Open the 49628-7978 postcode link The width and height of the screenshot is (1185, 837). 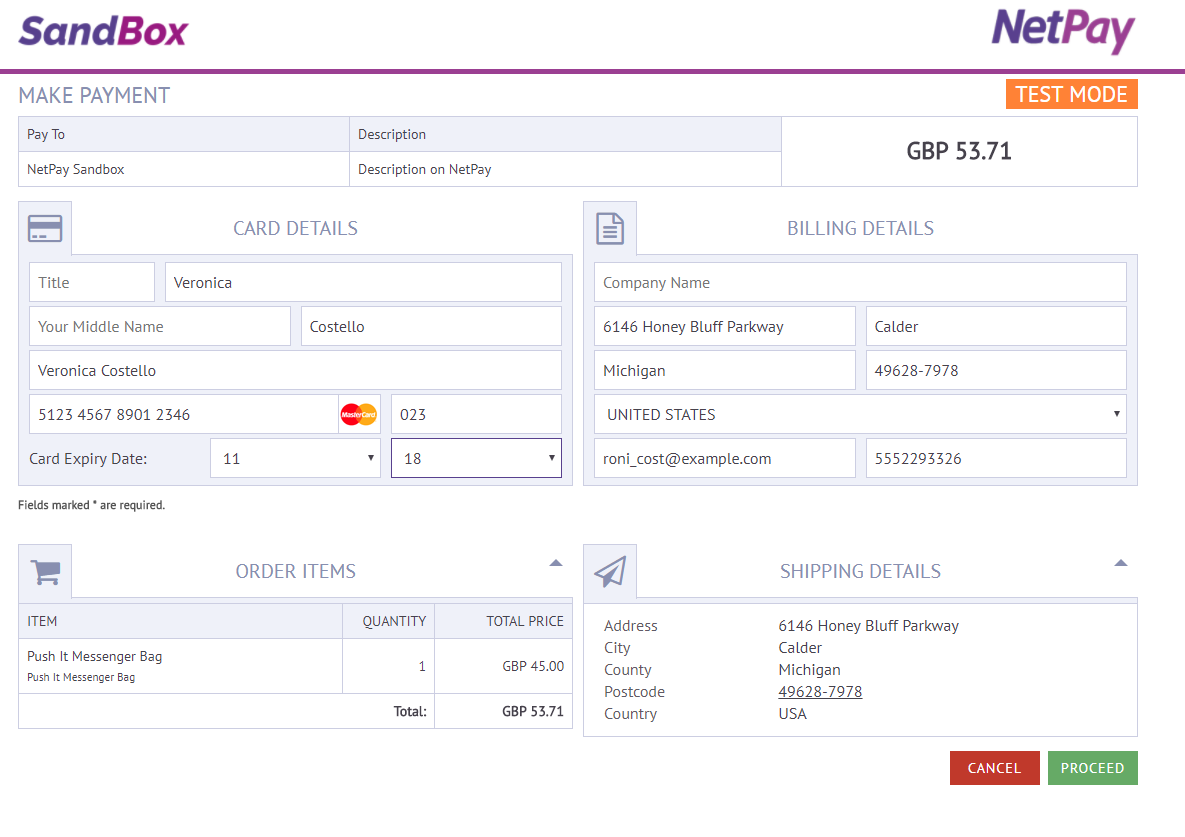820,692
